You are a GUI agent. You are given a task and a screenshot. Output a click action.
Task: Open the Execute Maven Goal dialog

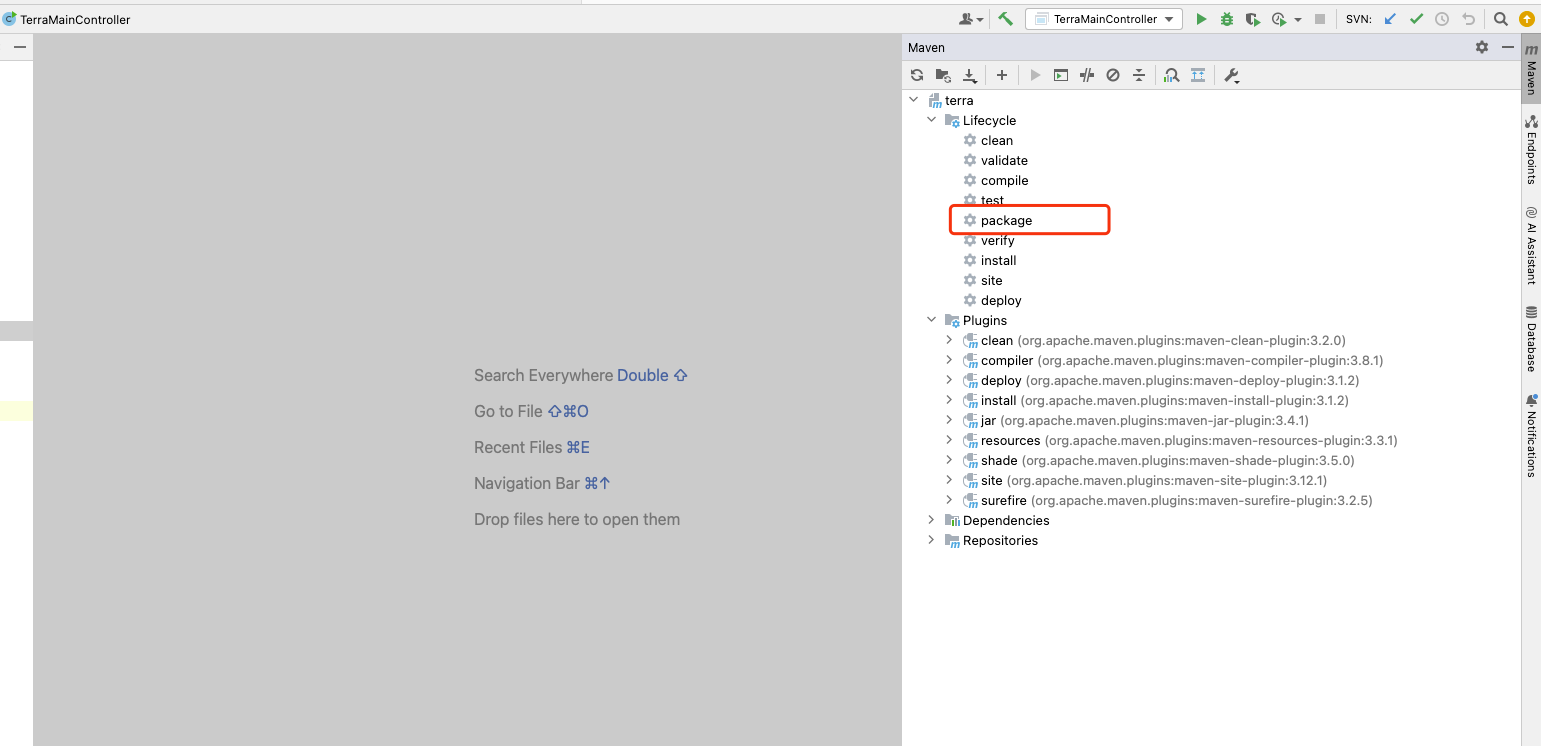[x=1061, y=75]
